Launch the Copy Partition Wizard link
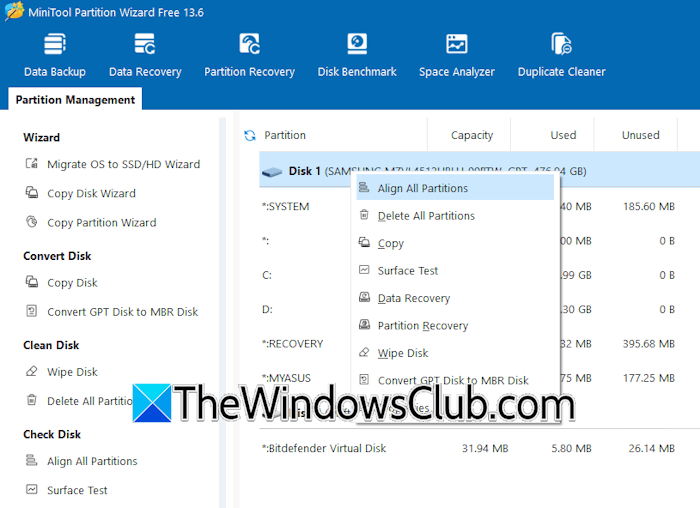 pyautogui.click(x=102, y=222)
